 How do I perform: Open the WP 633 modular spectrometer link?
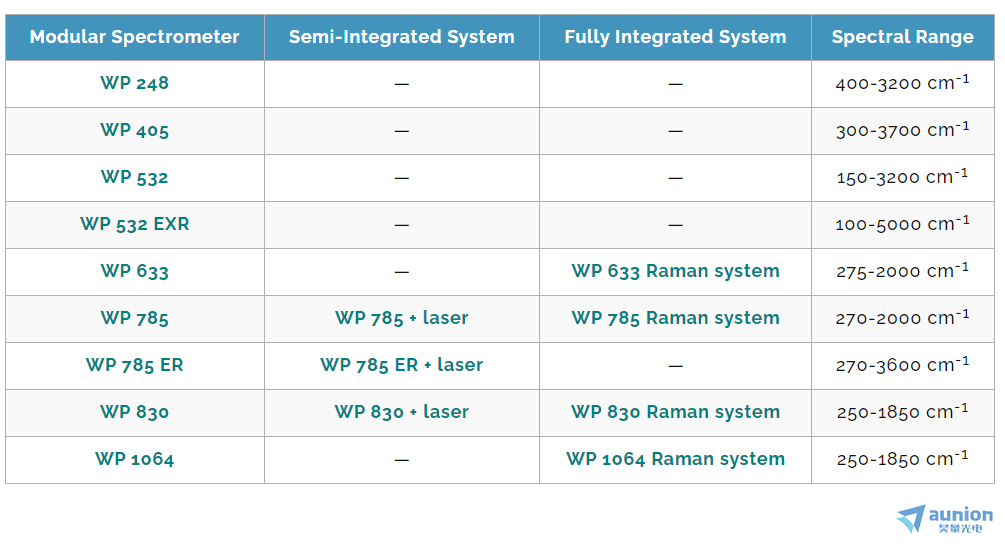point(135,271)
